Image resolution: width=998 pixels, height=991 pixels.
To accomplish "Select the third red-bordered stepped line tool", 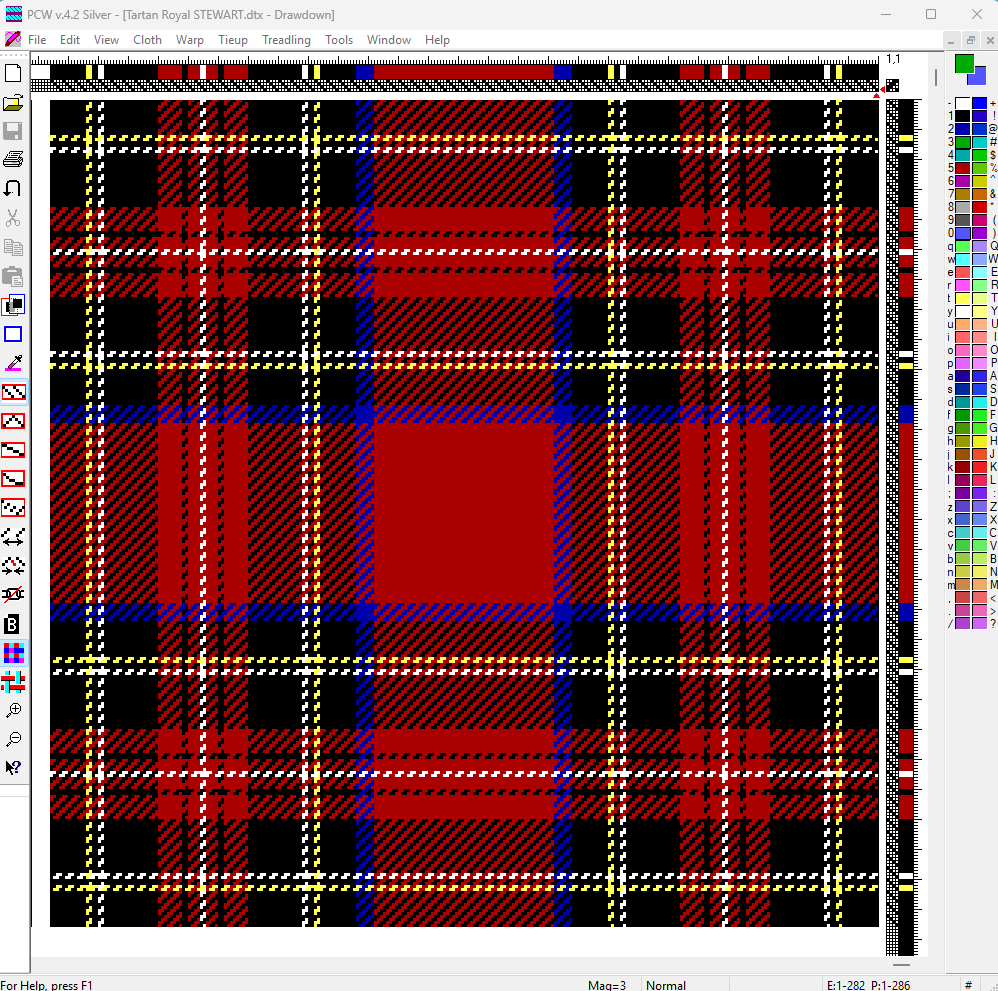I will (13, 450).
